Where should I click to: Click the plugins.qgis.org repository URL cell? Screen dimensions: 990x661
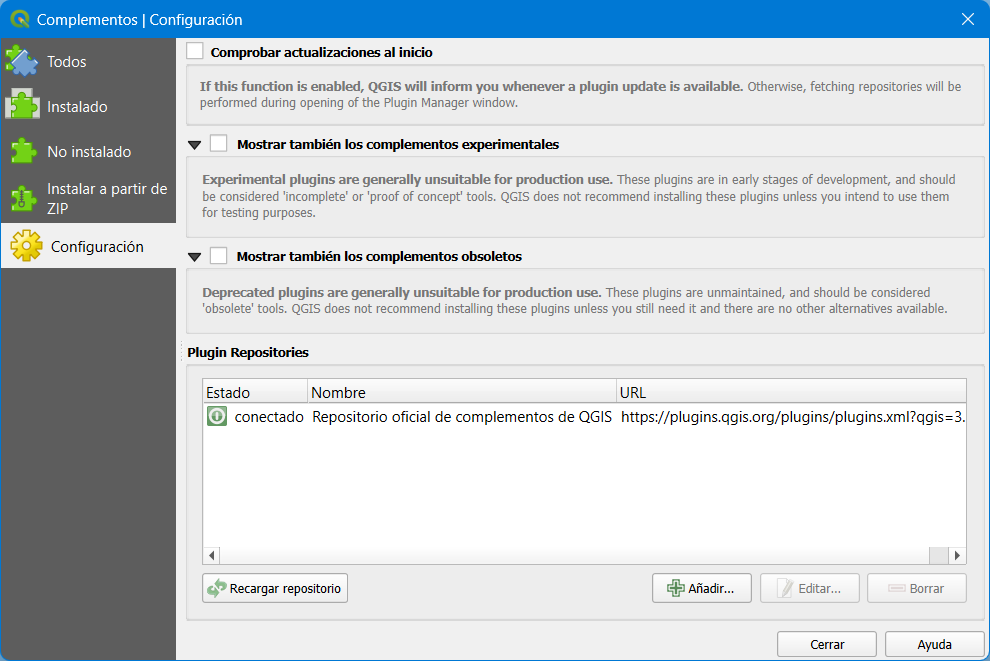click(x=792, y=417)
